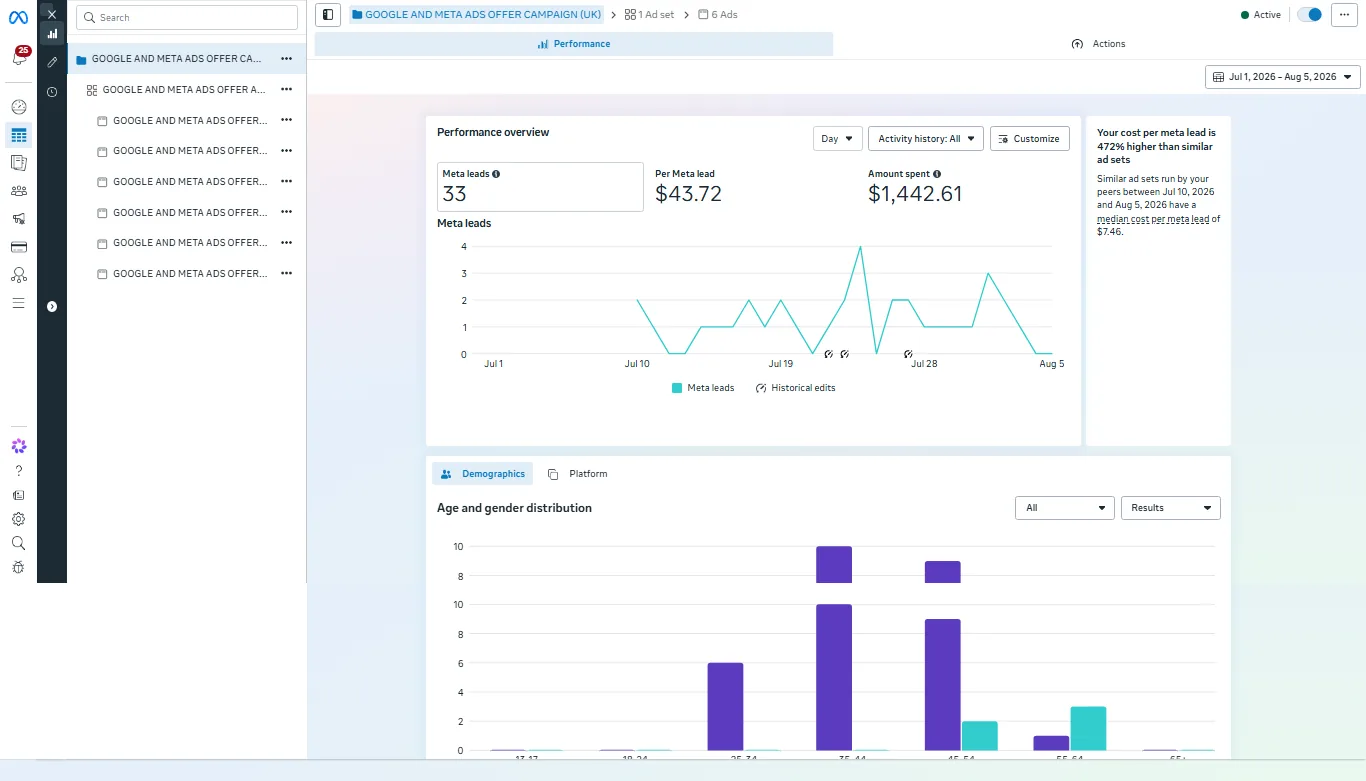Click info icon beside Meta leads

[x=496, y=174]
